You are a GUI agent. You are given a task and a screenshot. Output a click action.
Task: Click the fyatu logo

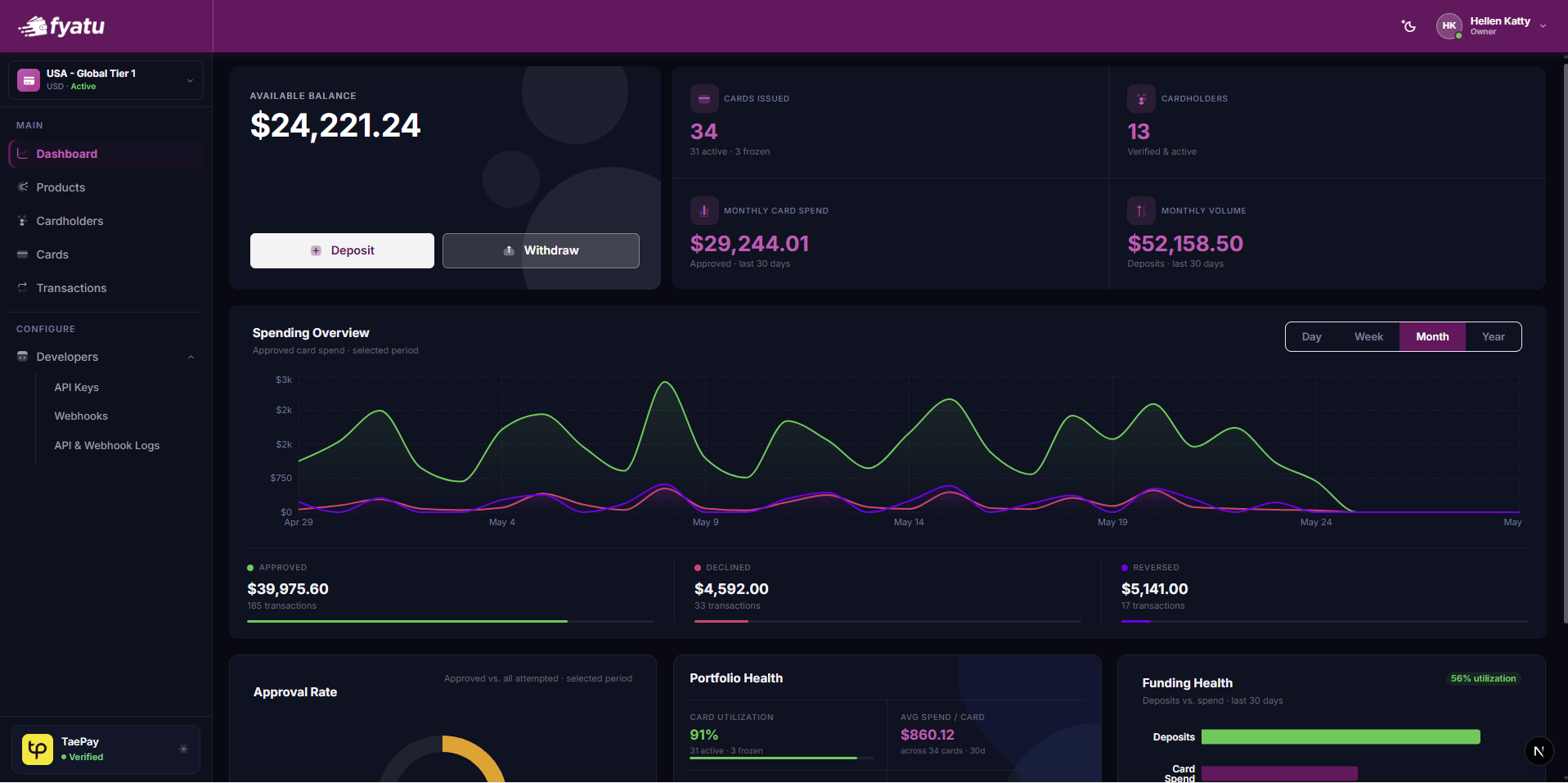[x=62, y=26]
